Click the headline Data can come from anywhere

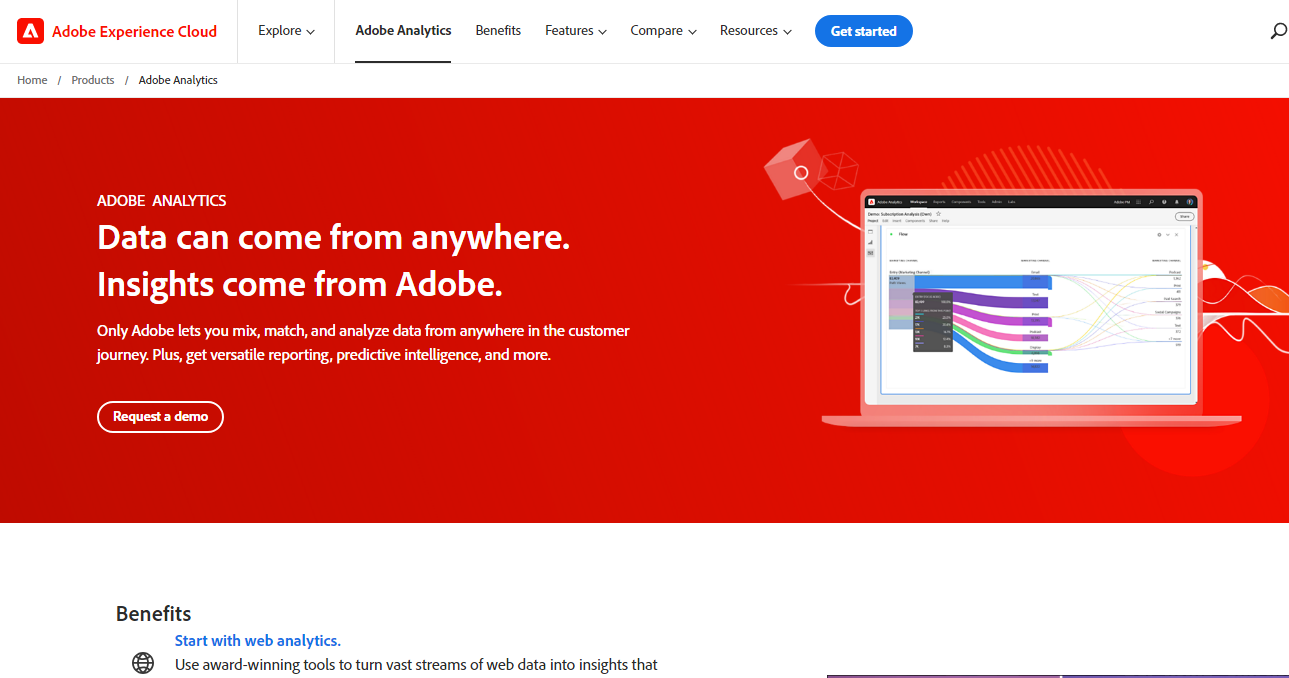(x=334, y=238)
